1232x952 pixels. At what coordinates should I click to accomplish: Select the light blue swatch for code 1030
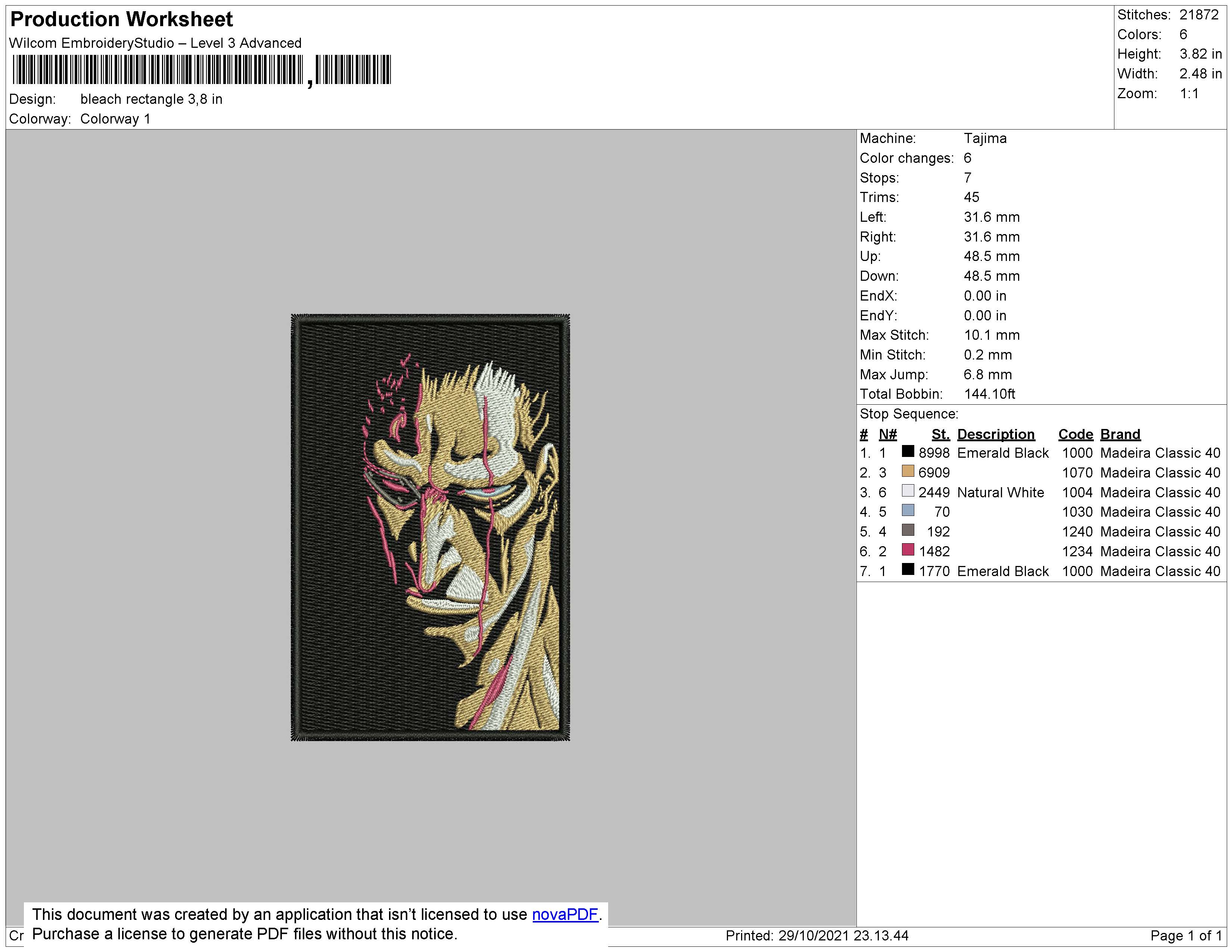908,510
